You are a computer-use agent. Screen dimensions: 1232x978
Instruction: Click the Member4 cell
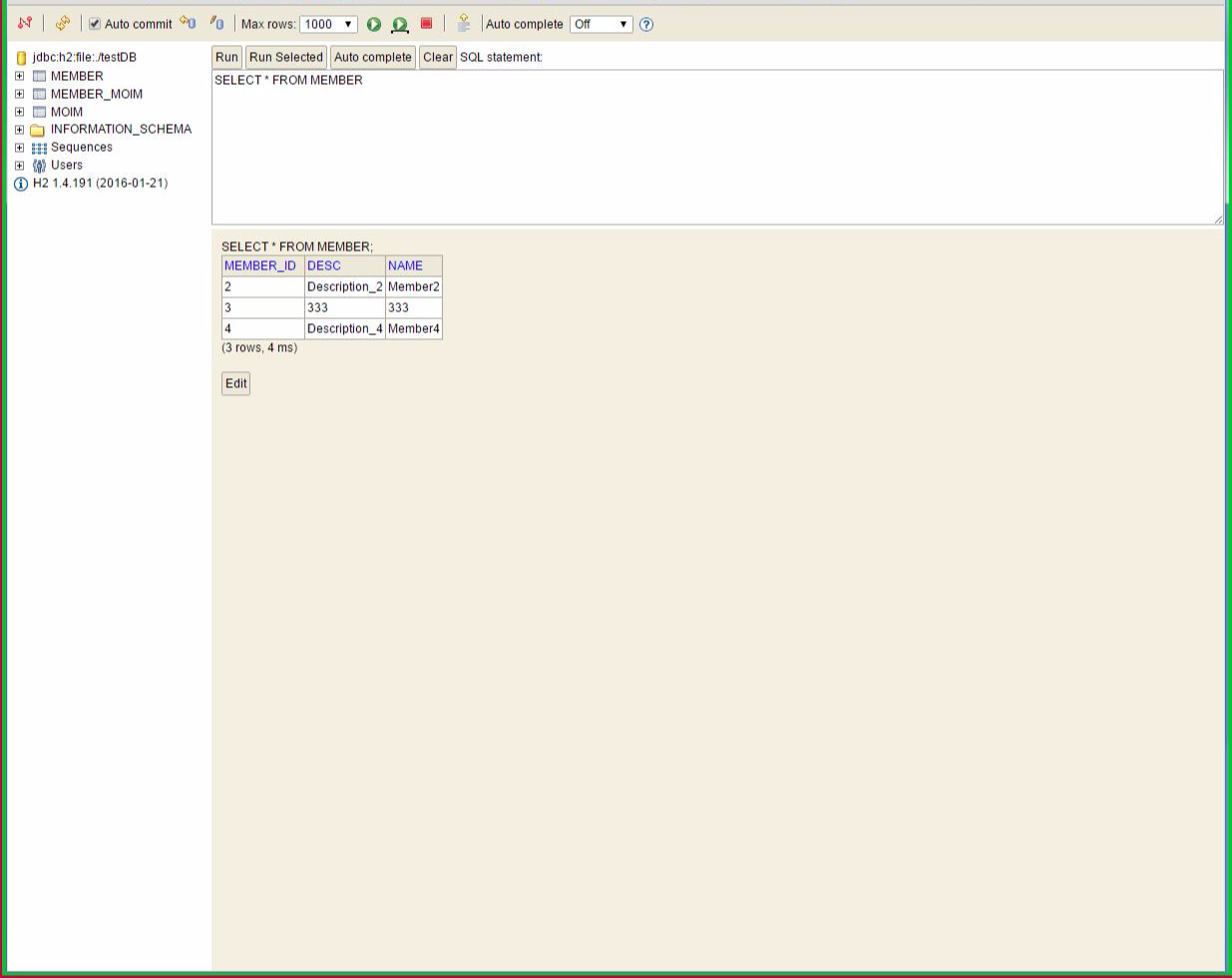point(414,328)
